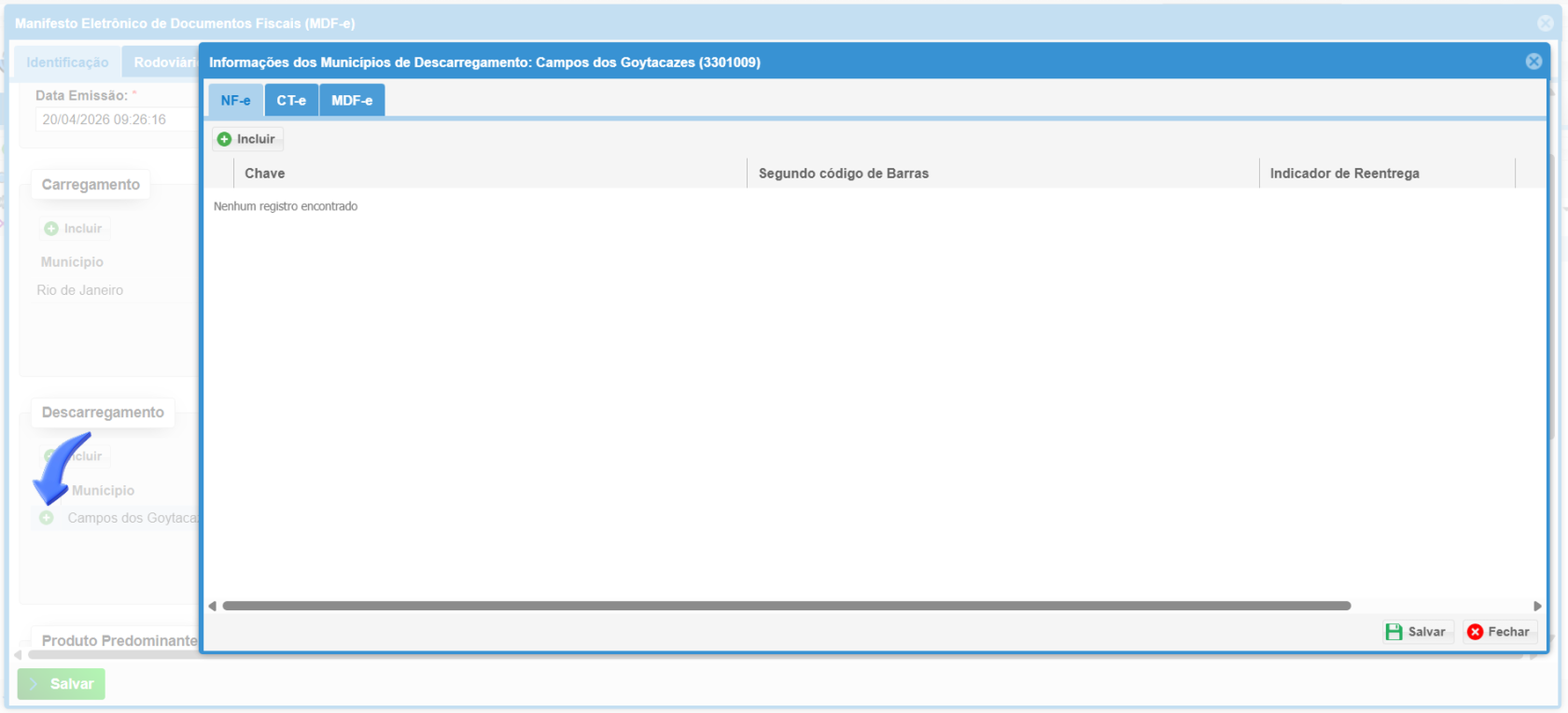Click the horizontal scrollbar thumb in dialog
This screenshot has width=1568, height=713.
point(787,606)
